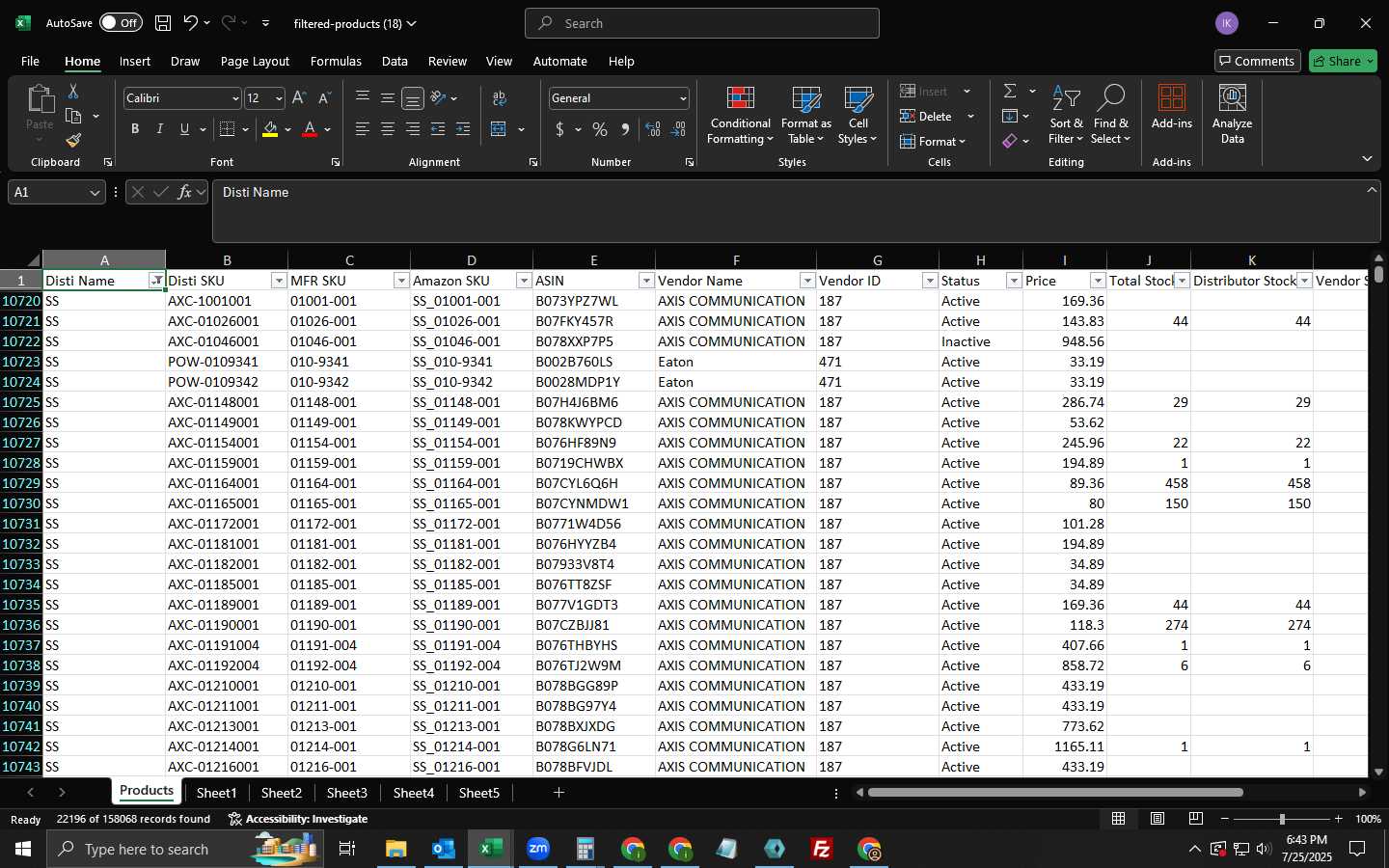This screenshot has height=868, width=1389.
Task: Toggle Align Right button
Action: point(413,129)
